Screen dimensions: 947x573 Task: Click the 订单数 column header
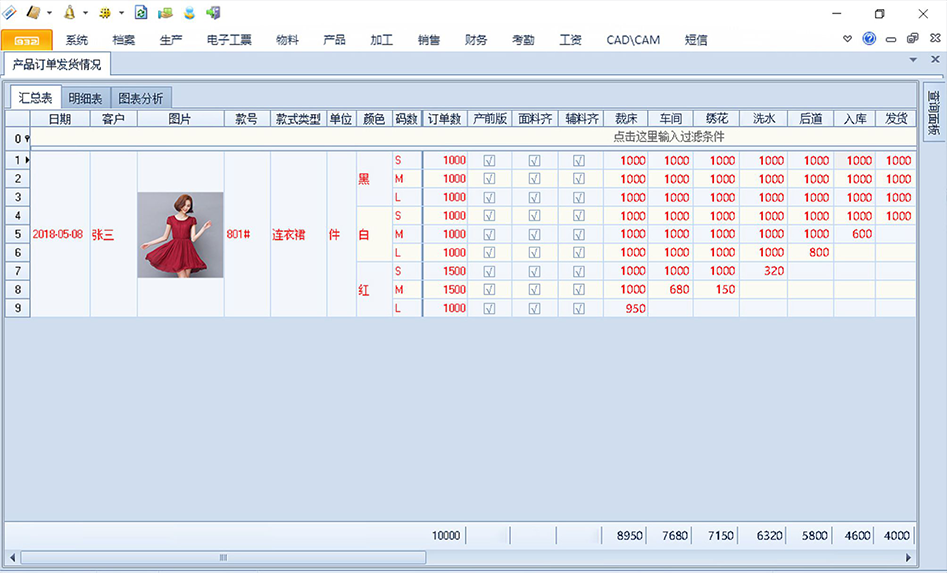click(x=444, y=118)
